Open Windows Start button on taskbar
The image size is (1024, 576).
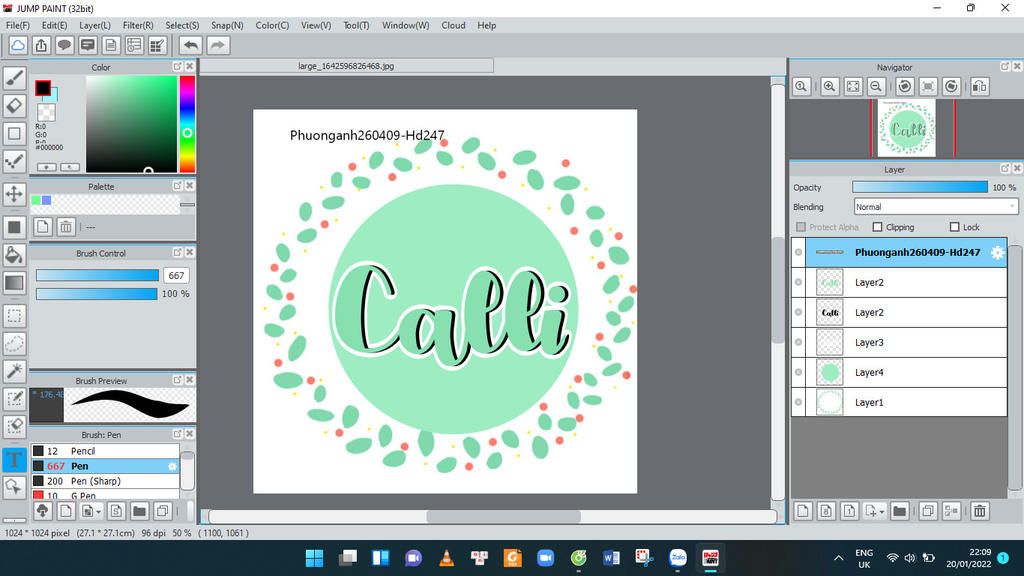tap(314, 558)
